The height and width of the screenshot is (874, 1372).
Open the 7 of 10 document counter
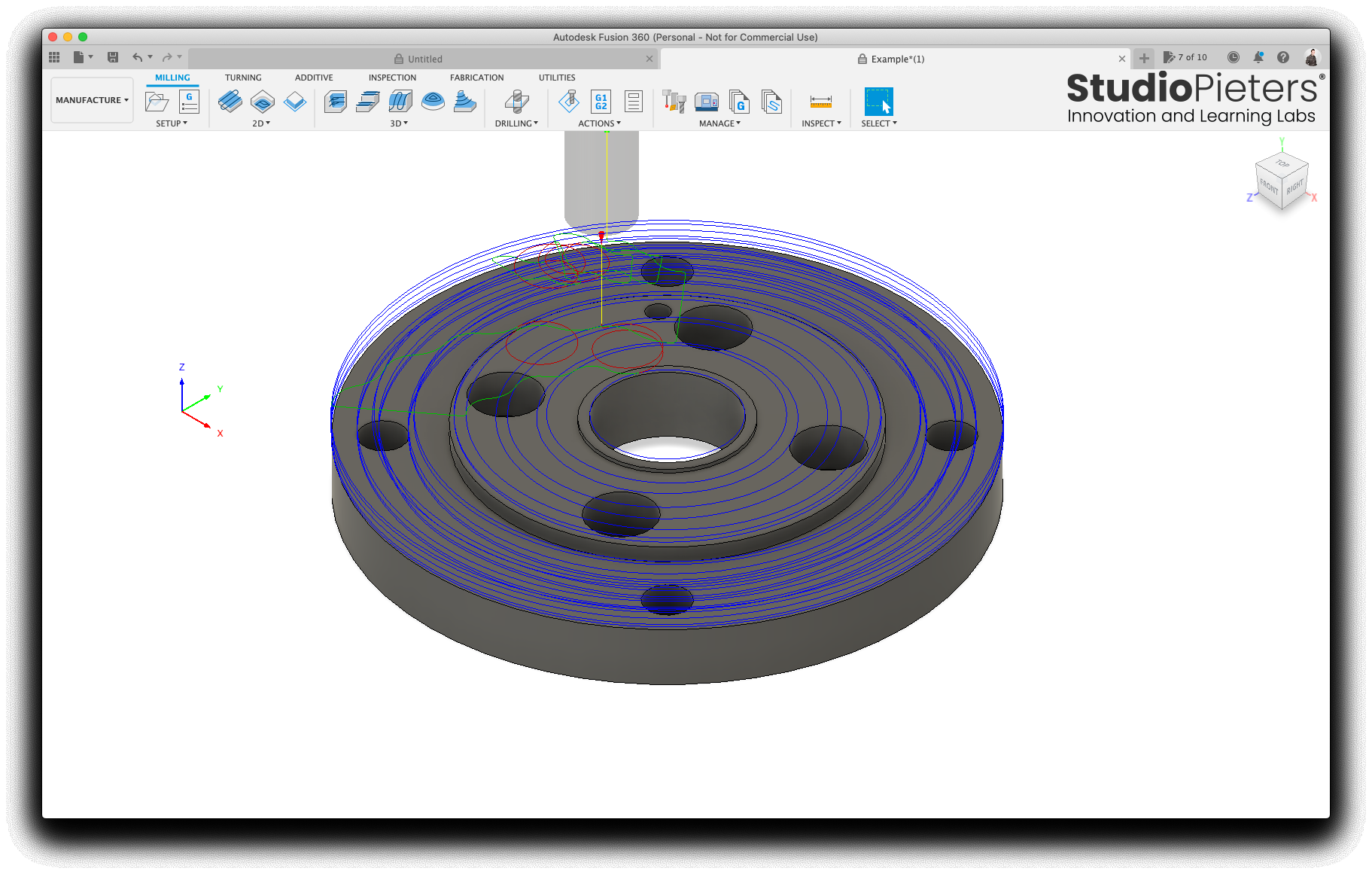(1185, 57)
